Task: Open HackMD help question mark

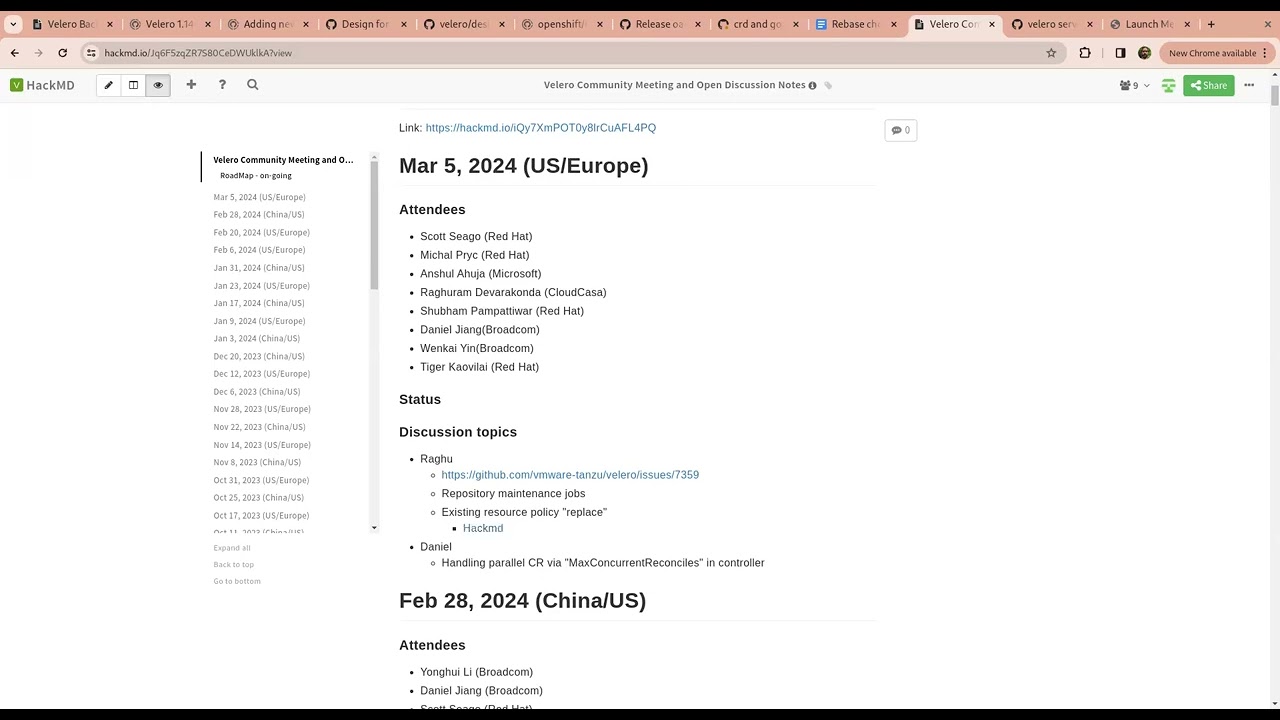Action: pos(222,85)
